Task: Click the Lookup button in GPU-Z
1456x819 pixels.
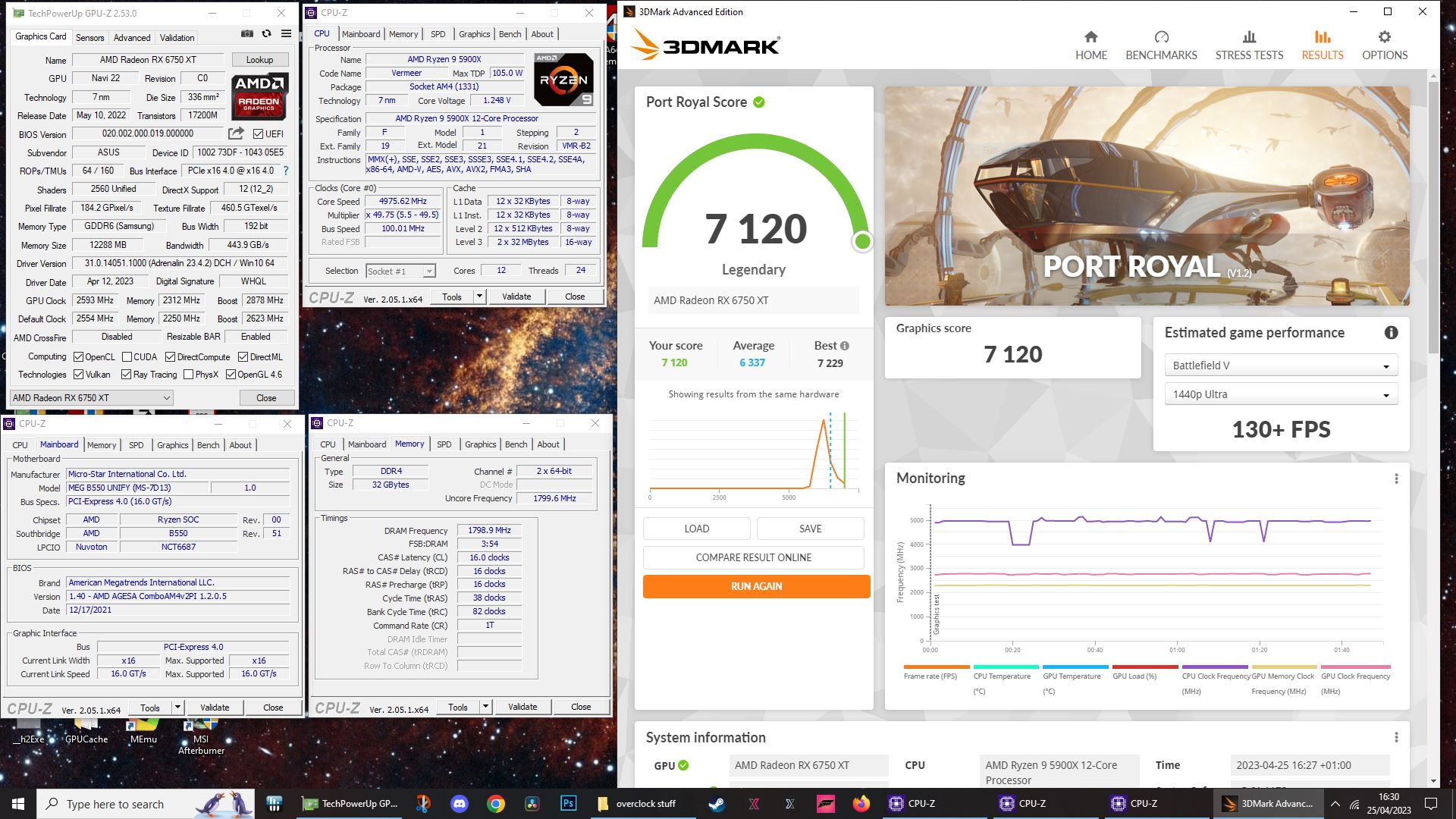Action: click(259, 60)
